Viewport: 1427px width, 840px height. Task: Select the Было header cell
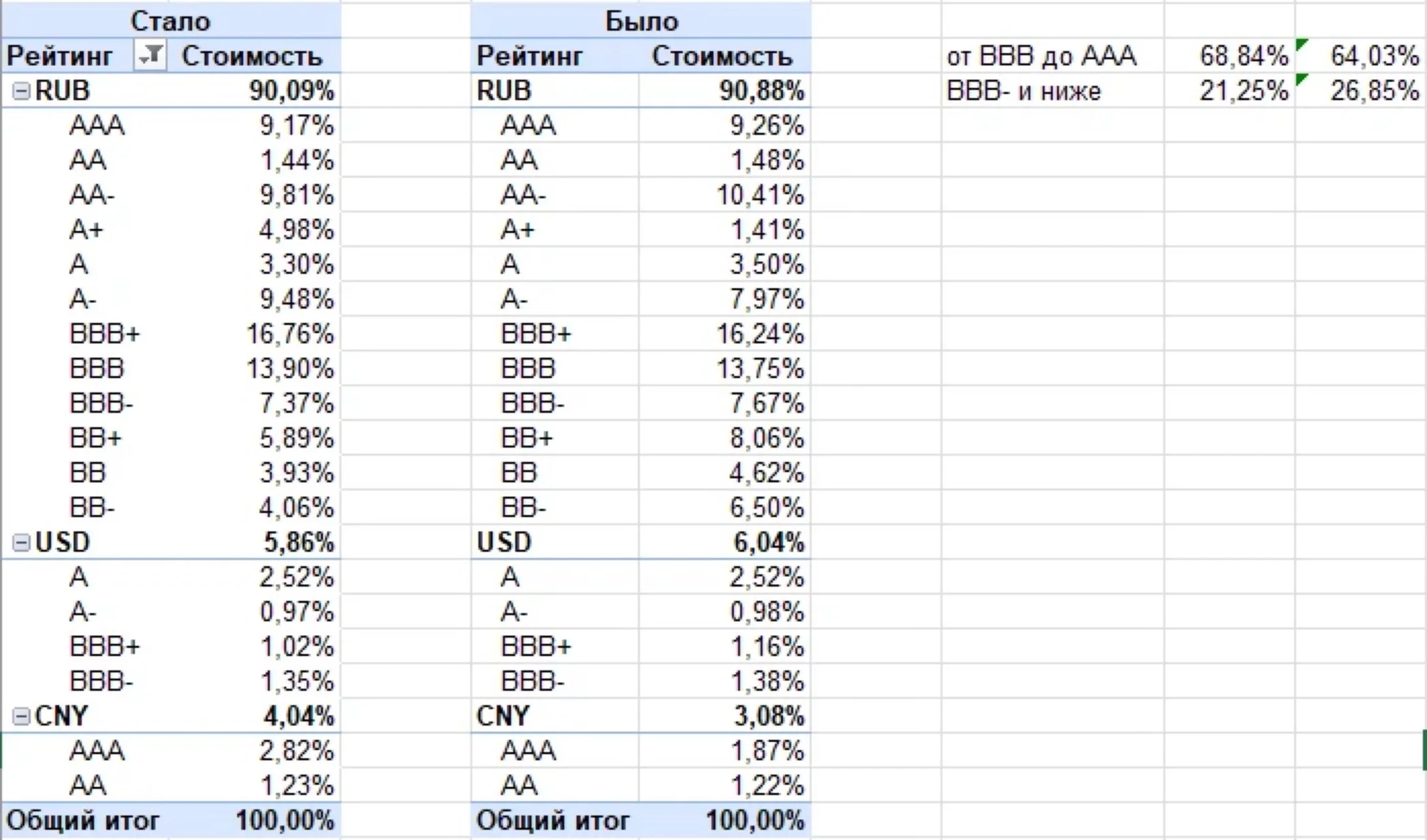[641, 20]
